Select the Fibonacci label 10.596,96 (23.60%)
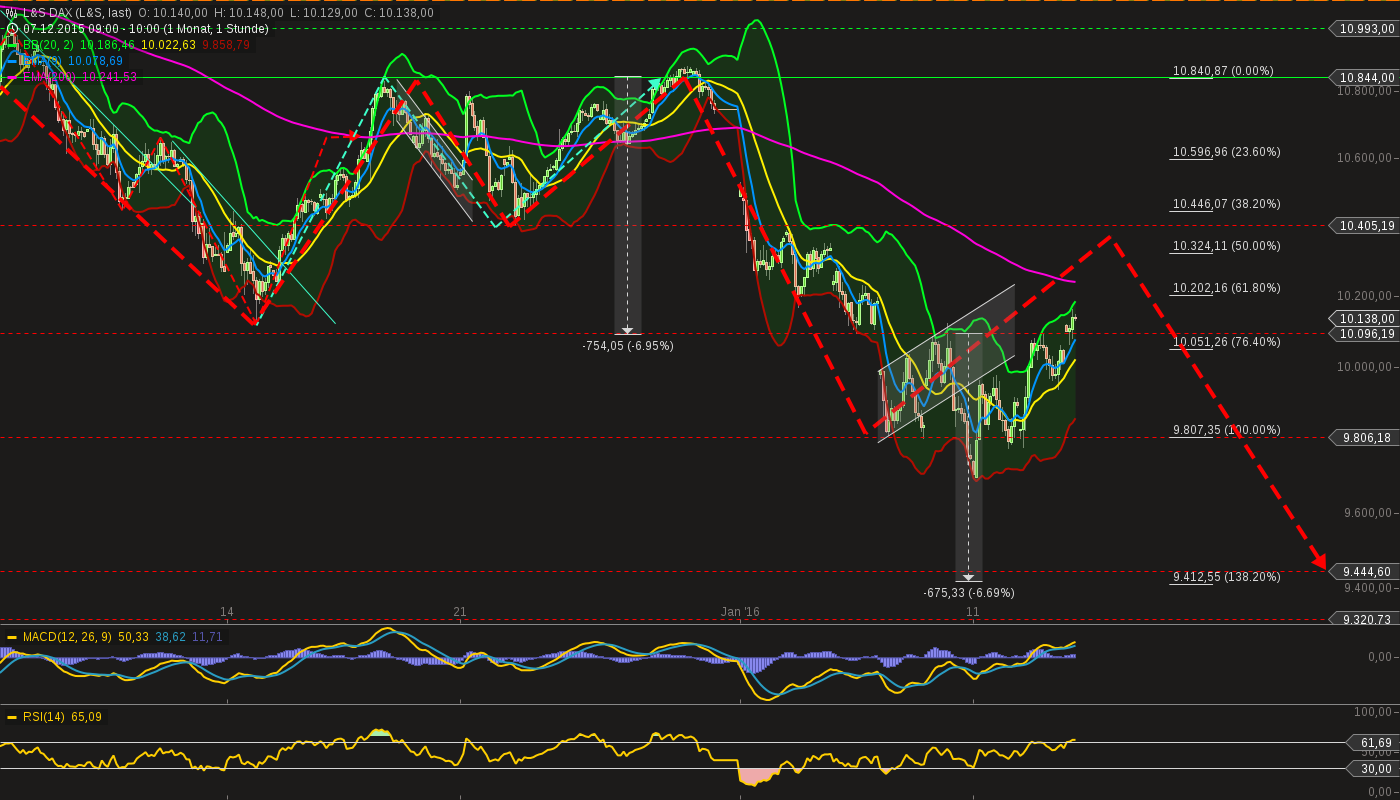The image size is (1400, 800). tap(1226, 152)
